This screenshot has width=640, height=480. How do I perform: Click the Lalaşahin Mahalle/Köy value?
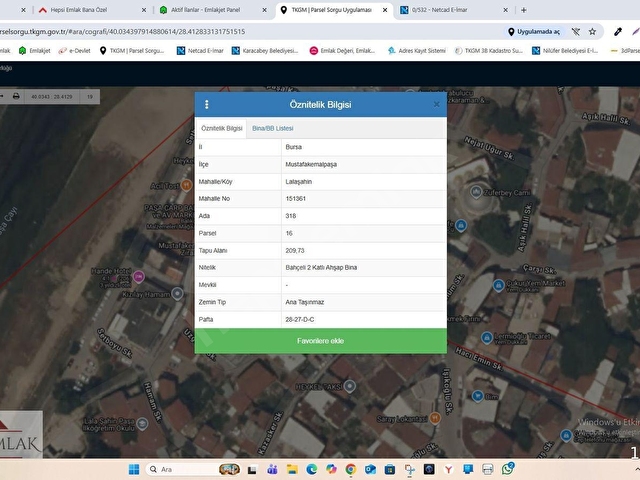coord(298,182)
